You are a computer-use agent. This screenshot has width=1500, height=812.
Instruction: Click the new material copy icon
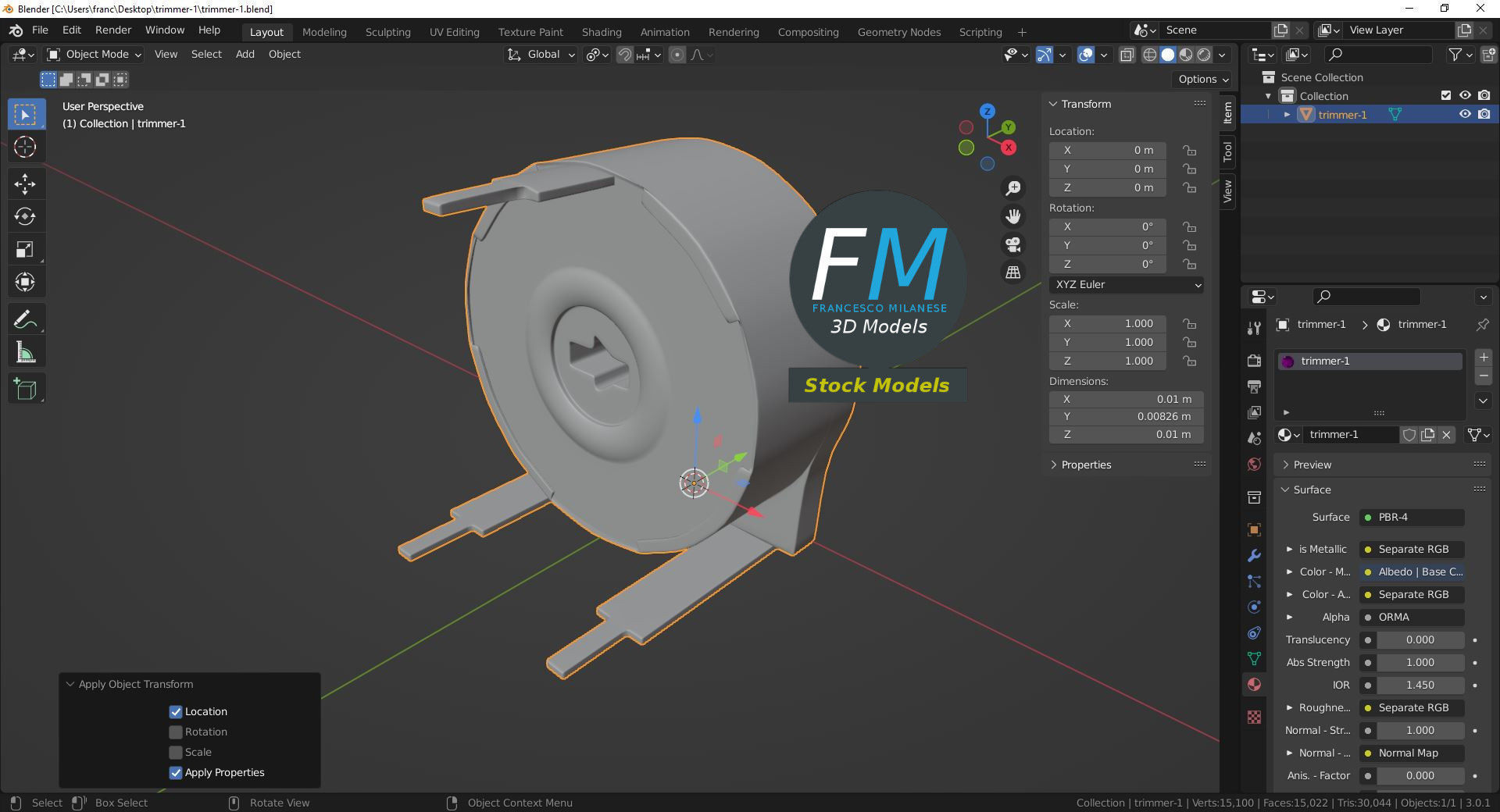[1428, 435]
